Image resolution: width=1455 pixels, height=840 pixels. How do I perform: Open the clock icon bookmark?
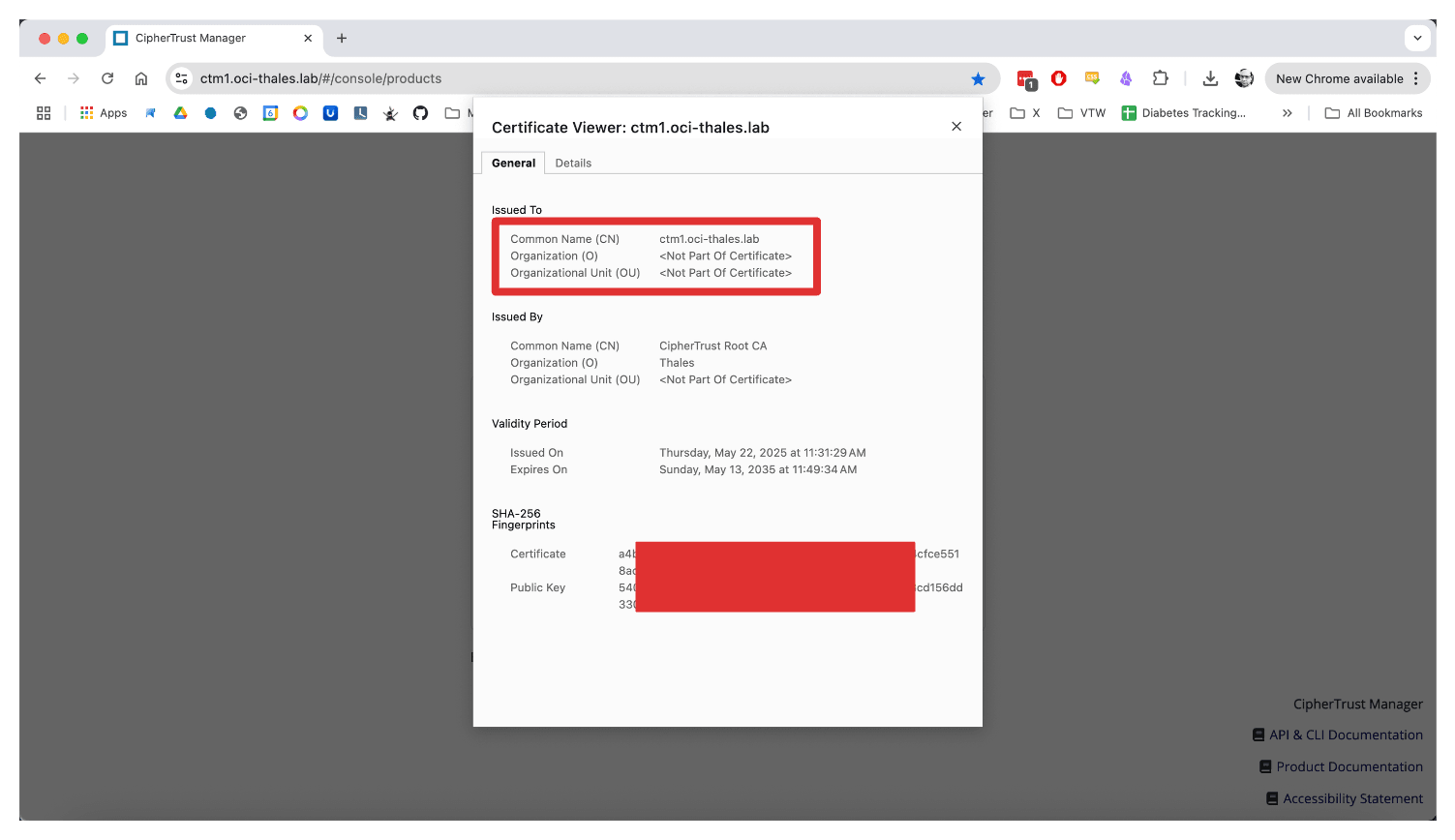pyautogui.click(x=360, y=113)
